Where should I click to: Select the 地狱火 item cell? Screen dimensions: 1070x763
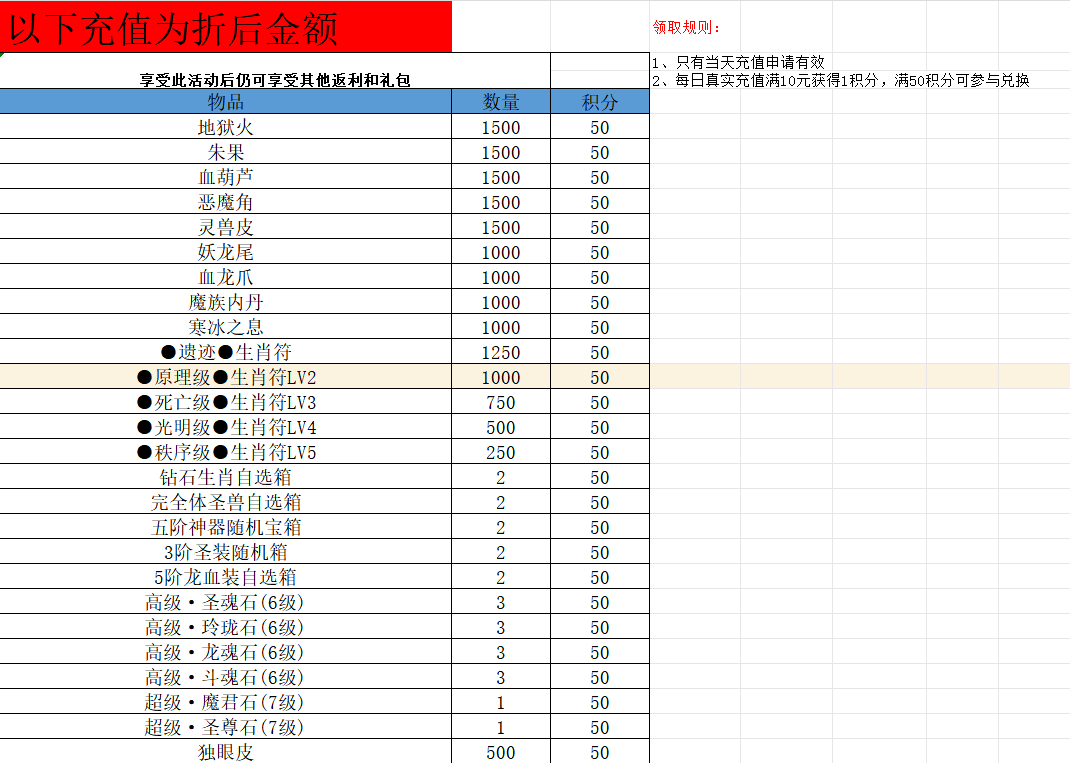click(225, 127)
